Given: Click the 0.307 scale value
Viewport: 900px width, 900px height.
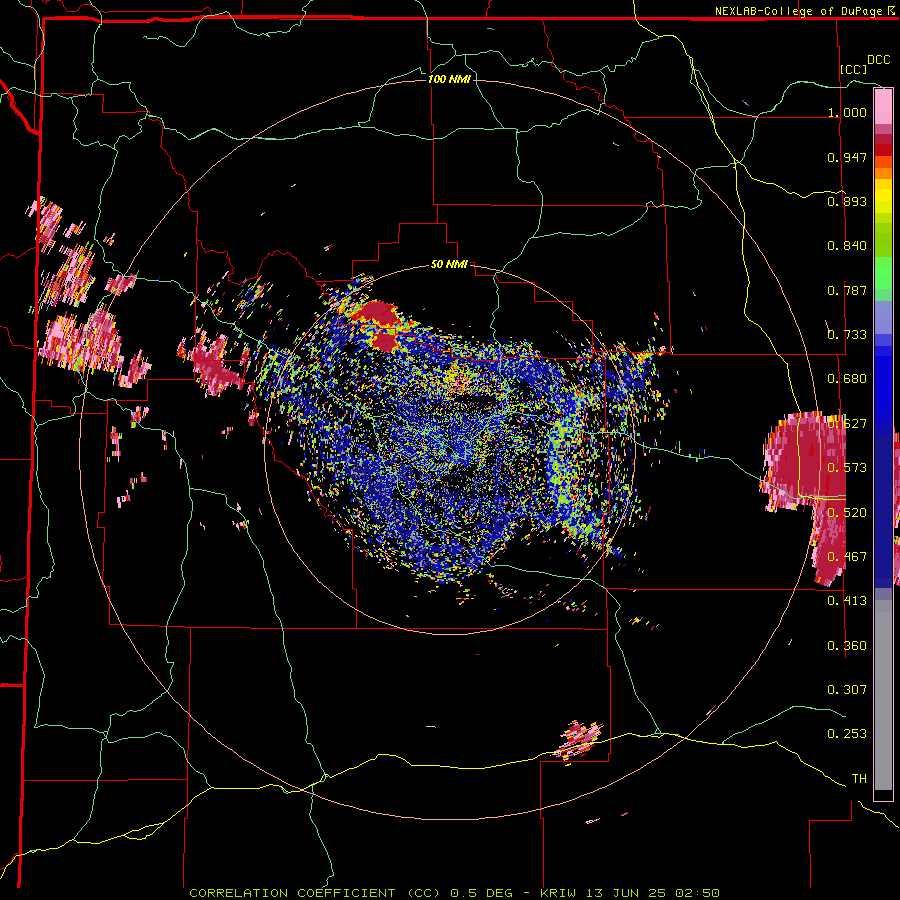Looking at the screenshot, I should click(x=847, y=689).
